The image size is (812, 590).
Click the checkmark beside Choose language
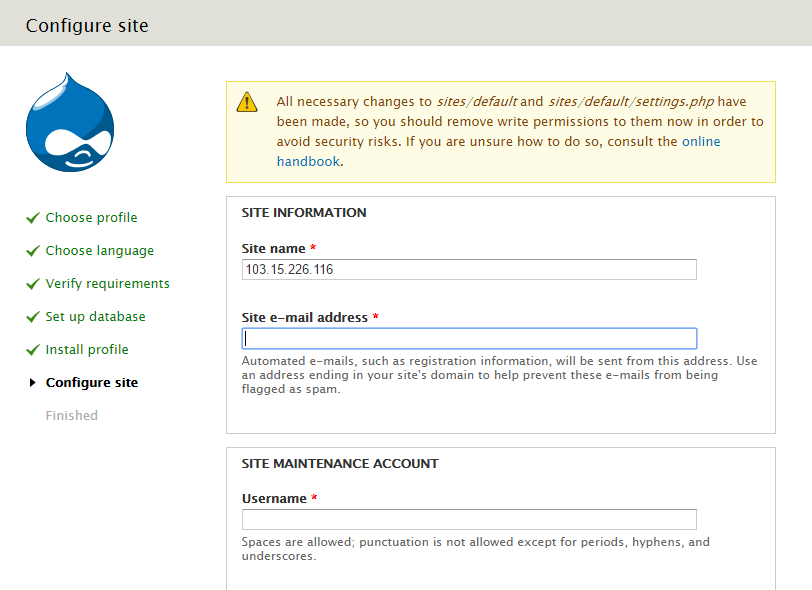(x=33, y=251)
